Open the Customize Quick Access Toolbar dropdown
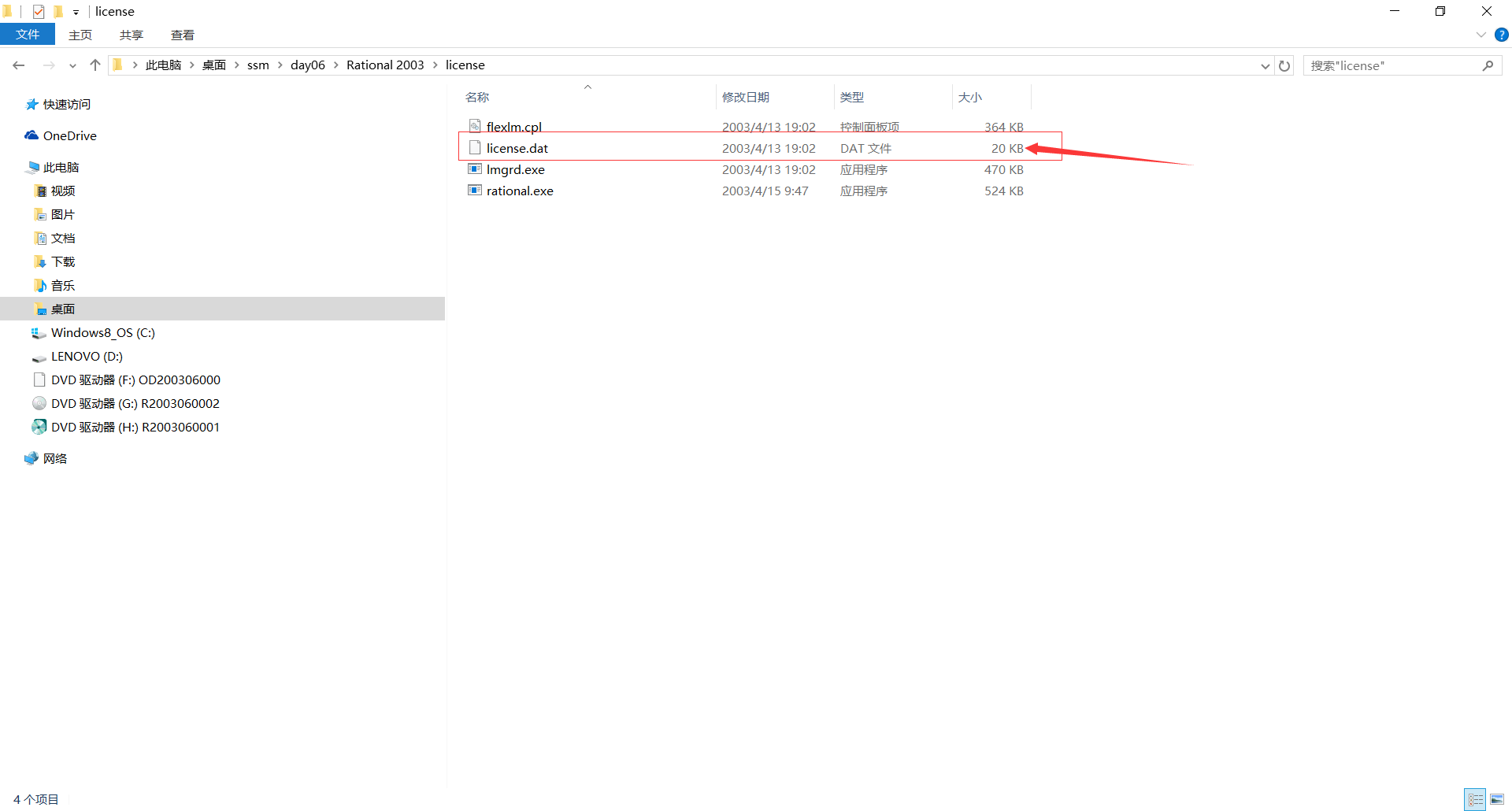This screenshot has width=1512, height=811. click(76, 12)
